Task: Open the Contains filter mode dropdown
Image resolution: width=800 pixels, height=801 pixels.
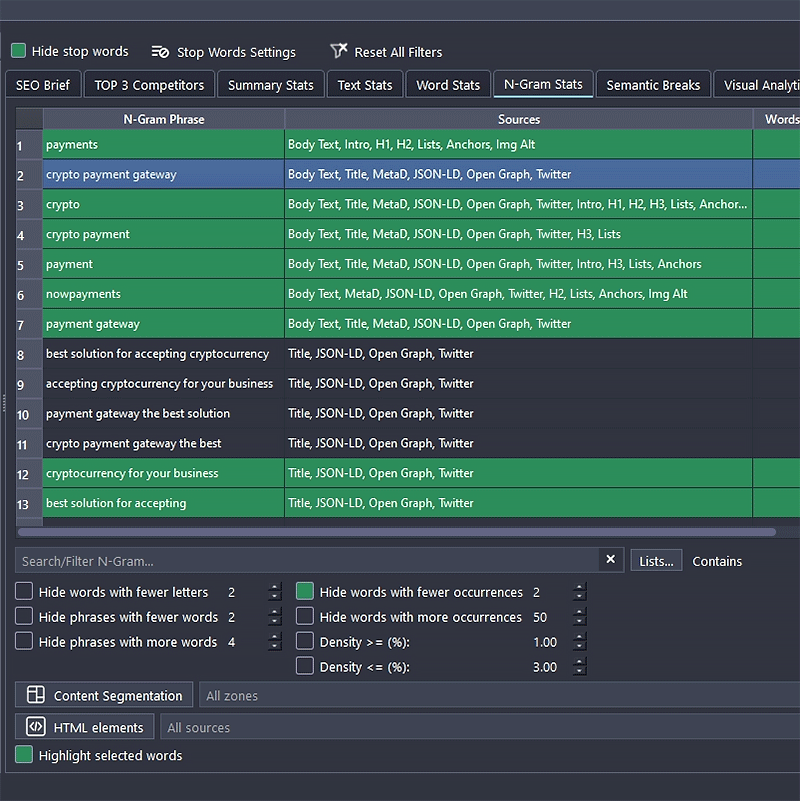Action: pos(717,561)
